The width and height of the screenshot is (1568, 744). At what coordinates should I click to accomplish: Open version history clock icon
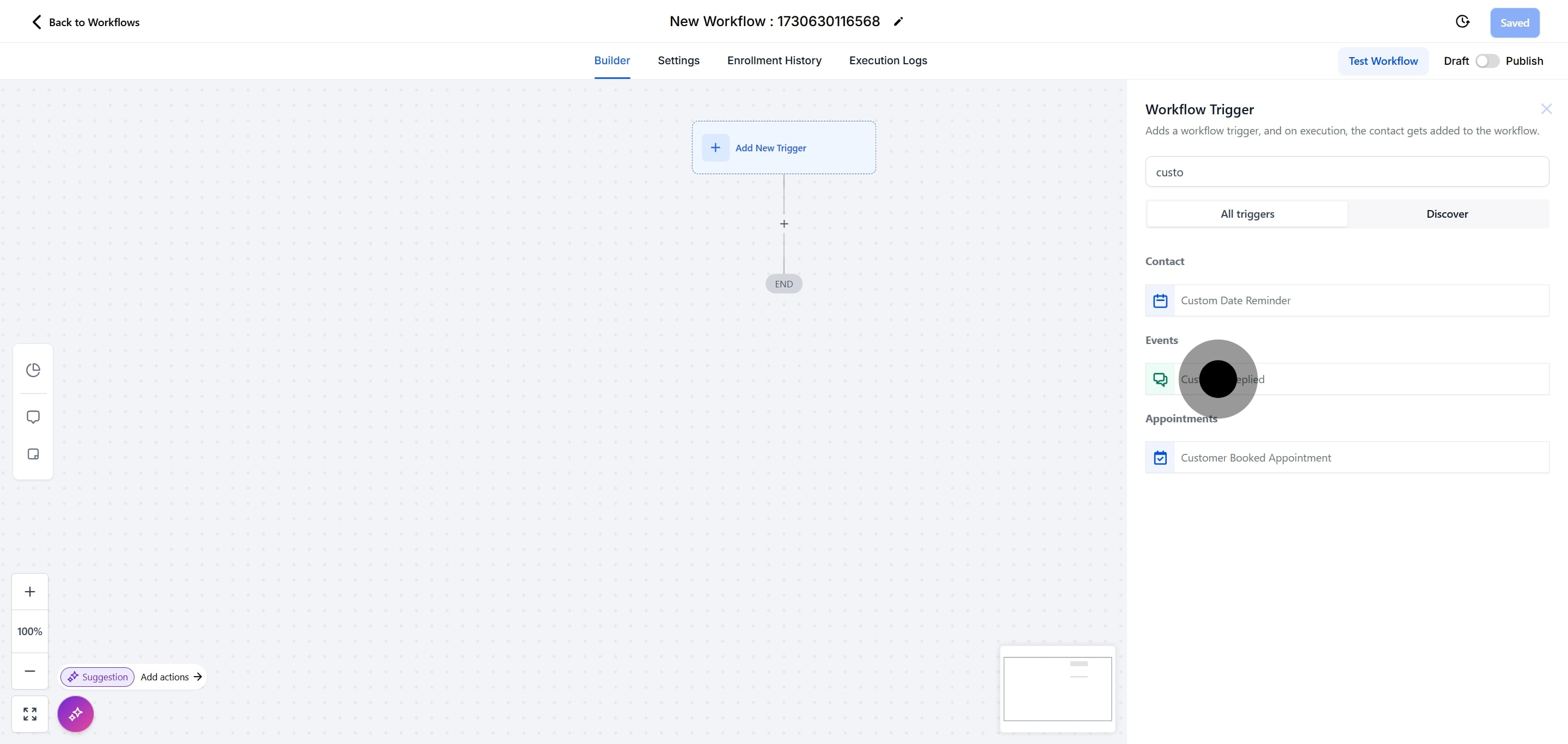pyautogui.click(x=1462, y=22)
